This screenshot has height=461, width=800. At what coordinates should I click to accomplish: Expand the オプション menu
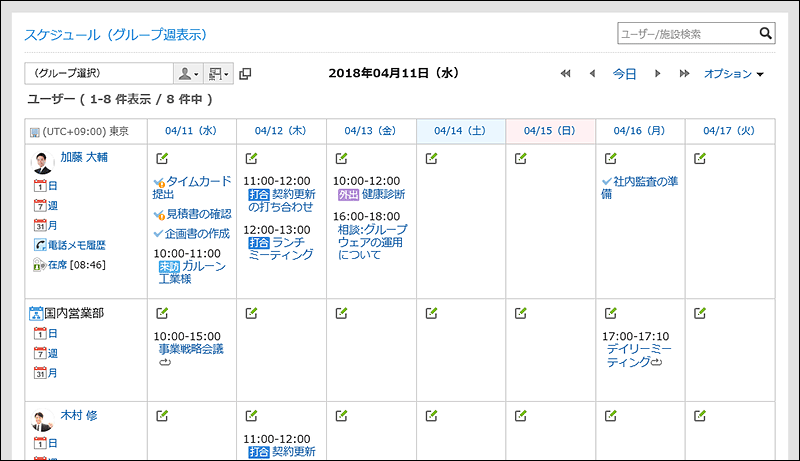point(734,74)
